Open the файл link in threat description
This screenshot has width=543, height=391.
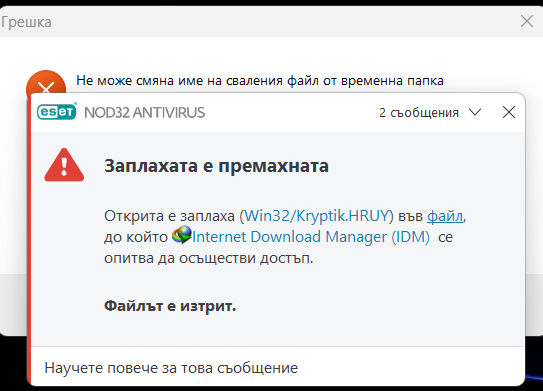coord(445,216)
